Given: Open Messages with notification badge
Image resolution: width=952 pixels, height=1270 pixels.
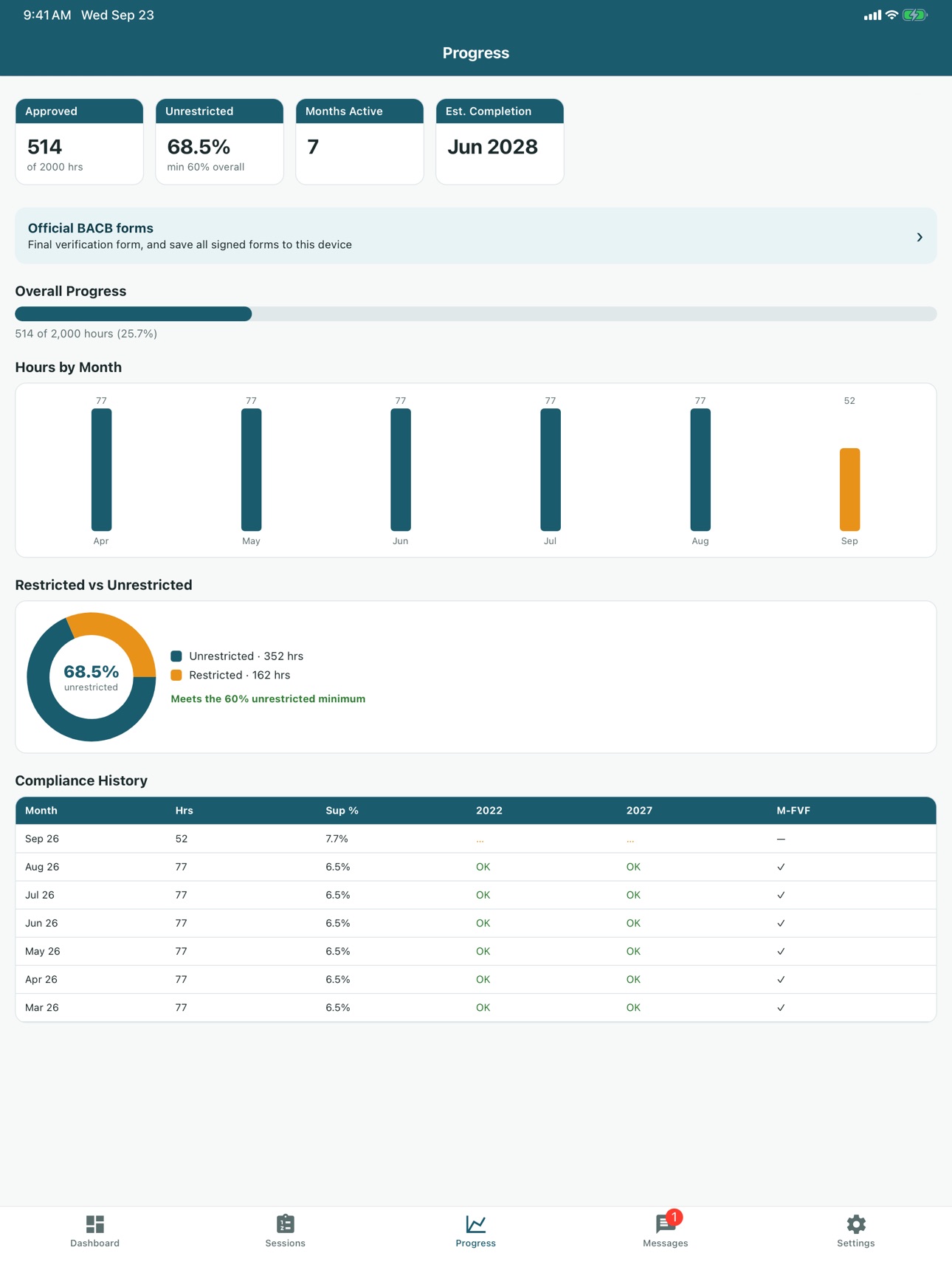Looking at the screenshot, I should pos(666,1223).
